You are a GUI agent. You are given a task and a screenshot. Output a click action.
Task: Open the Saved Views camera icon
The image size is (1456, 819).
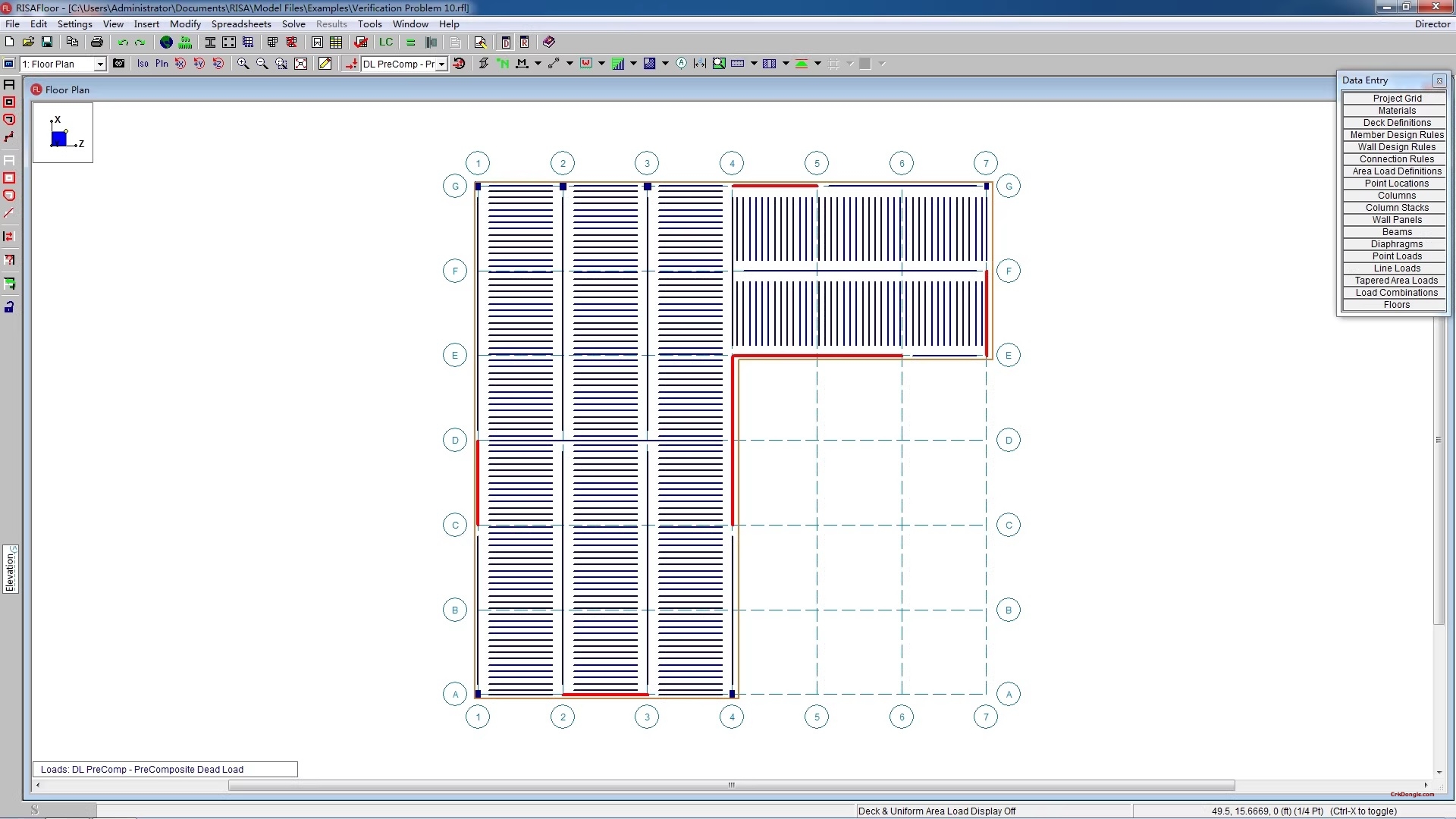(118, 64)
